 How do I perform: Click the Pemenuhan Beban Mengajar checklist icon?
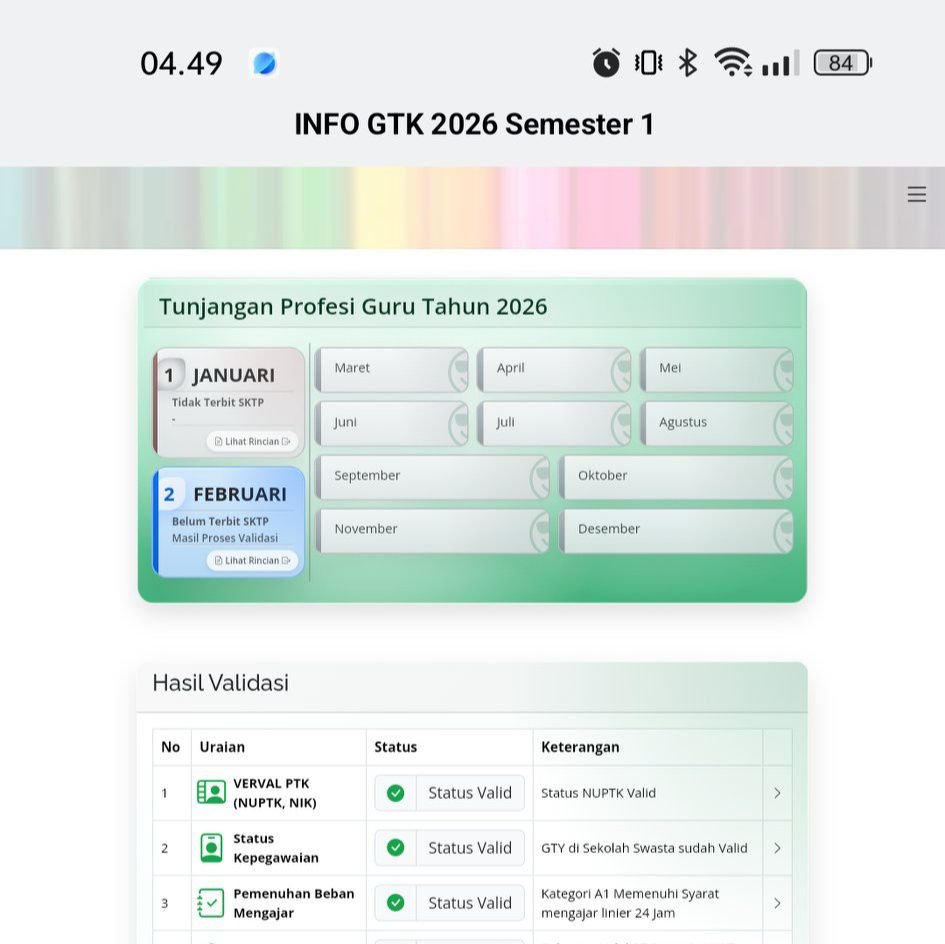211,903
